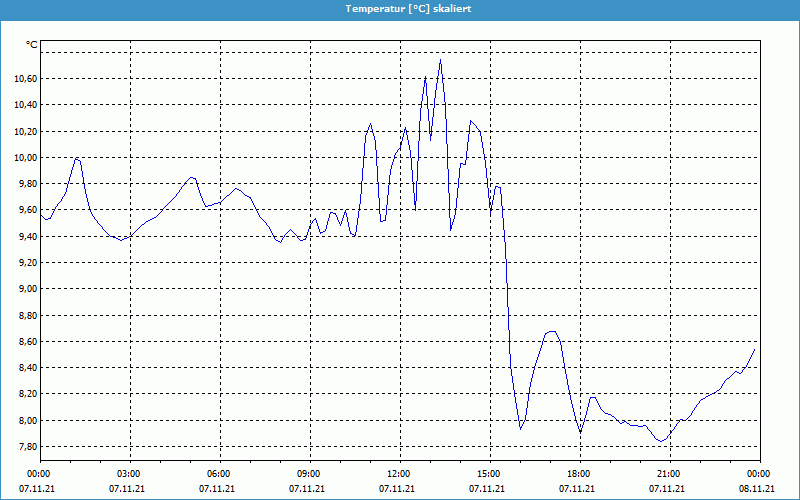Click the 07.11.21 date beneath 18:00
The image size is (800, 500).
point(577,488)
